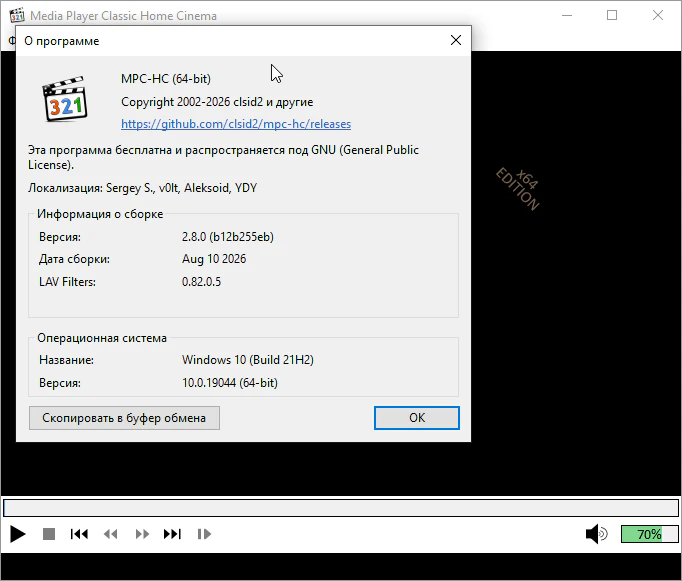
Task: Increase speed with the fast-forward arrows
Action: click(142, 534)
